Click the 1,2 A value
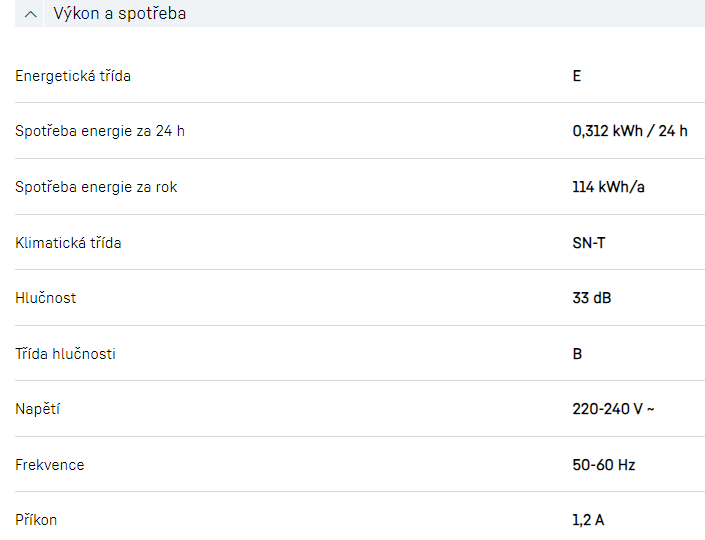 [x=588, y=520]
